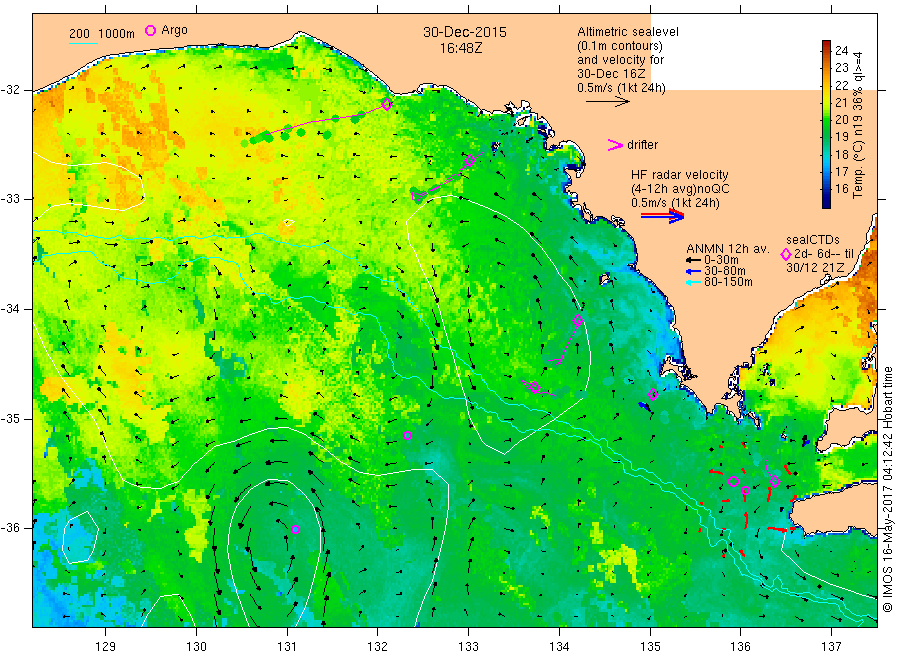This screenshot has height=660, width=900.
Task: Click dark red 24°C end of colour bar
Action: pyautogui.click(x=826, y=45)
